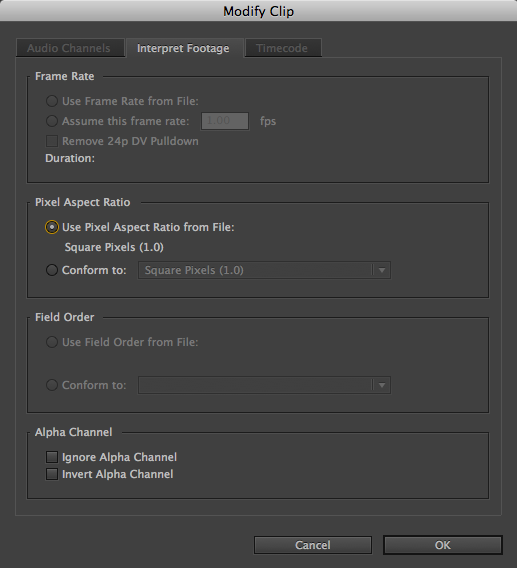Select the Interpret Footage tab
This screenshot has height=568, width=517.
(x=184, y=48)
